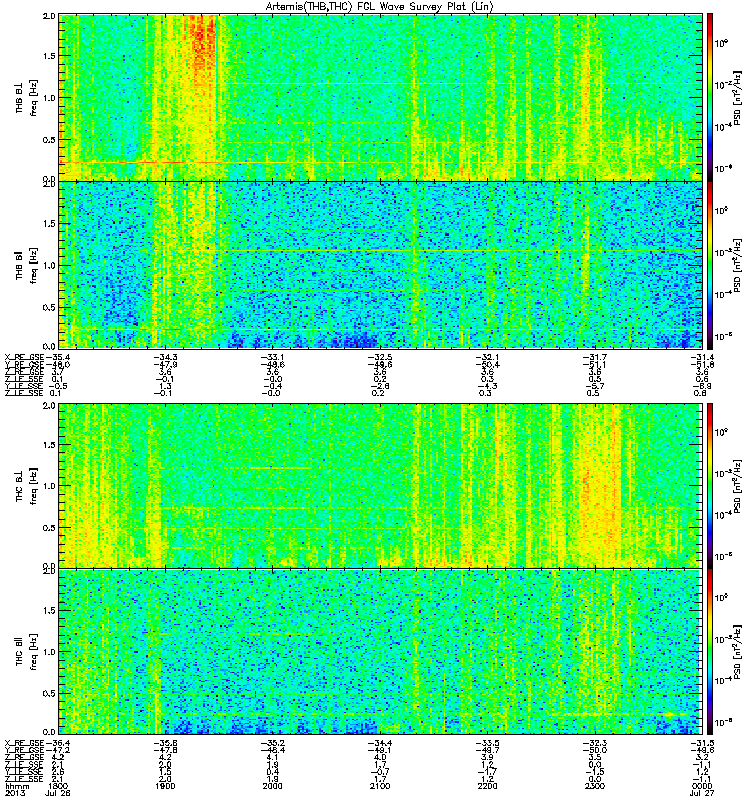Click the "2300" time tick label

pos(595,786)
